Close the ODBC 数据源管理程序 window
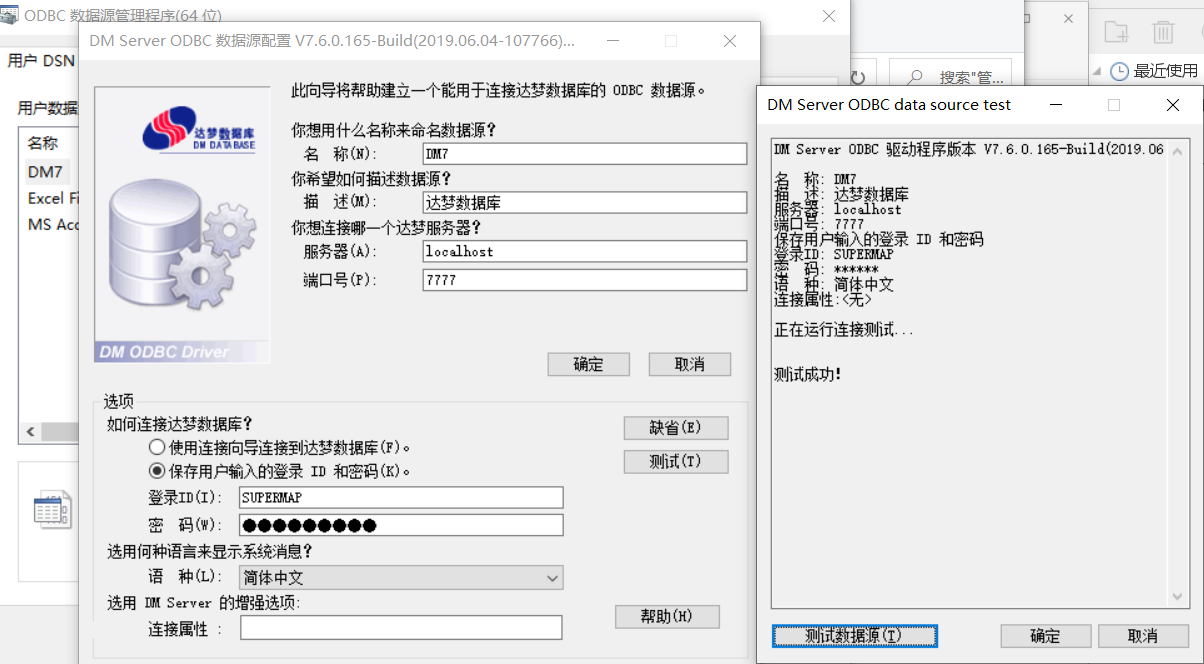 pos(829,16)
